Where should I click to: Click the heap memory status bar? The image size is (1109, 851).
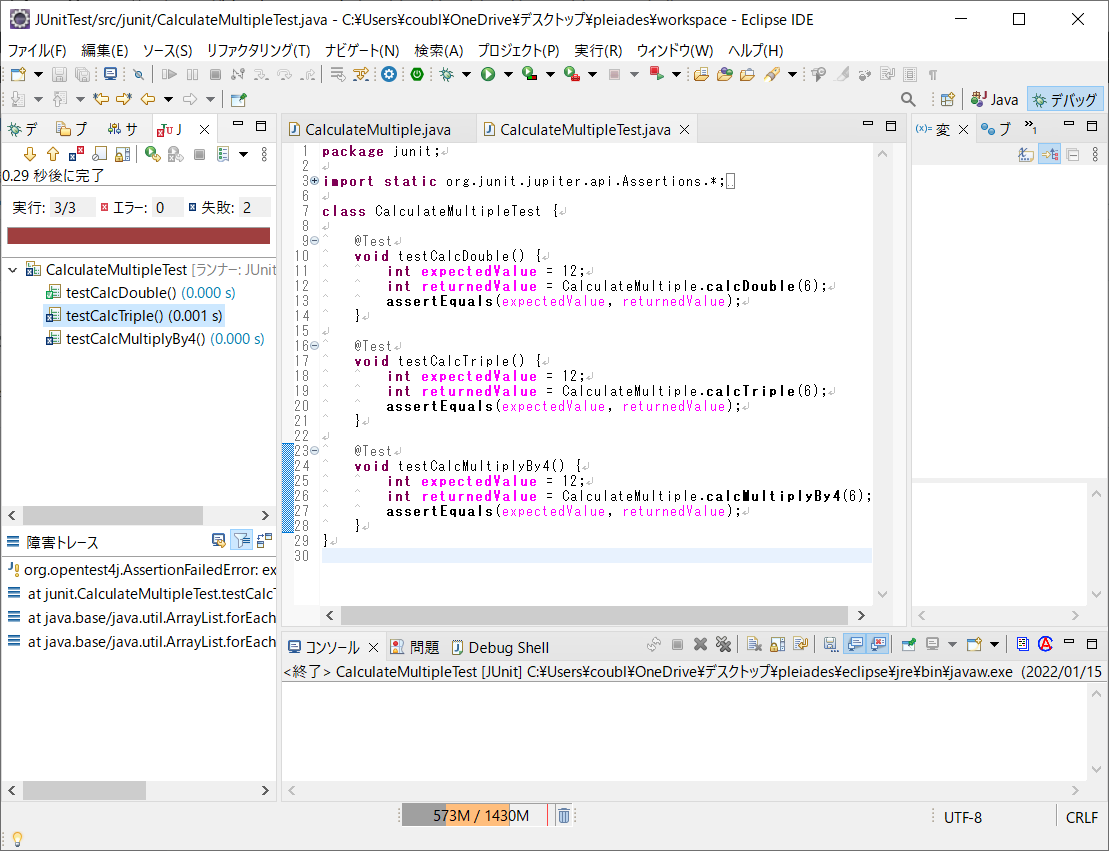click(475, 816)
